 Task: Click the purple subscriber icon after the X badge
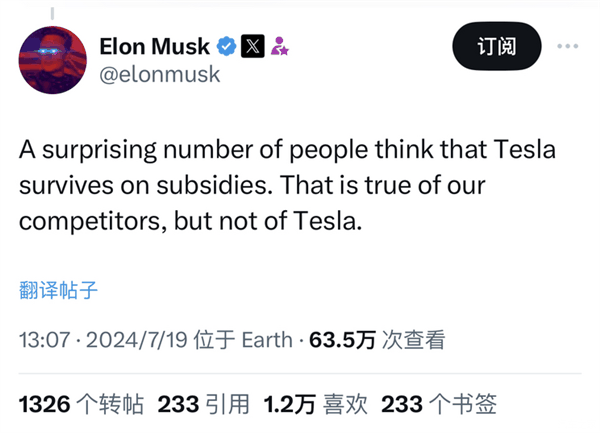click(x=279, y=46)
